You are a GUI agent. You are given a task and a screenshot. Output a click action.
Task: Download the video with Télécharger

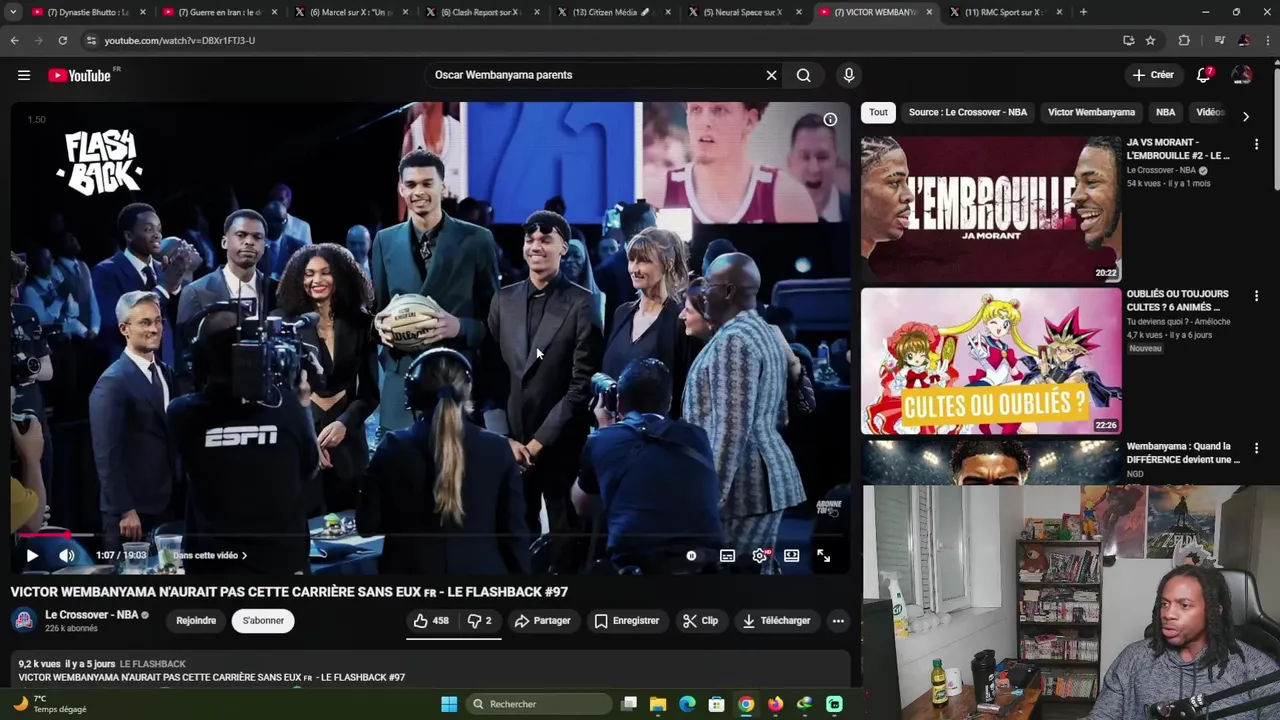tap(776, 621)
